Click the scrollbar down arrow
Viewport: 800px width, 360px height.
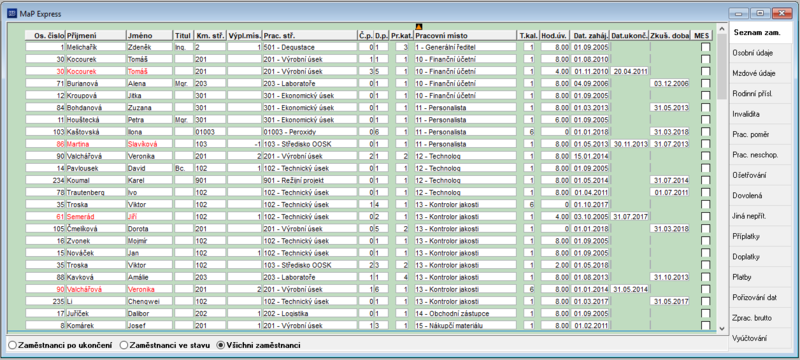click(721, 328)
